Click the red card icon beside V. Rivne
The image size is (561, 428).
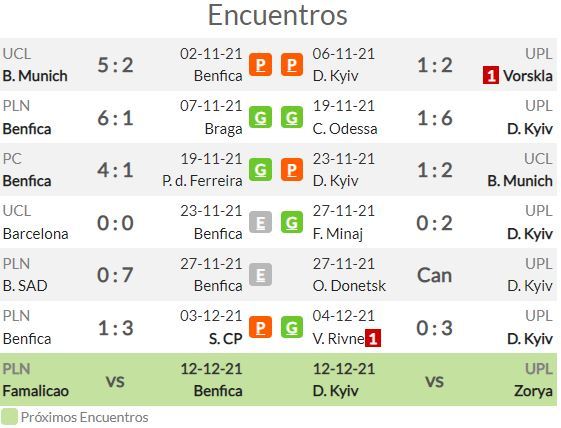[x=373, y=338]
